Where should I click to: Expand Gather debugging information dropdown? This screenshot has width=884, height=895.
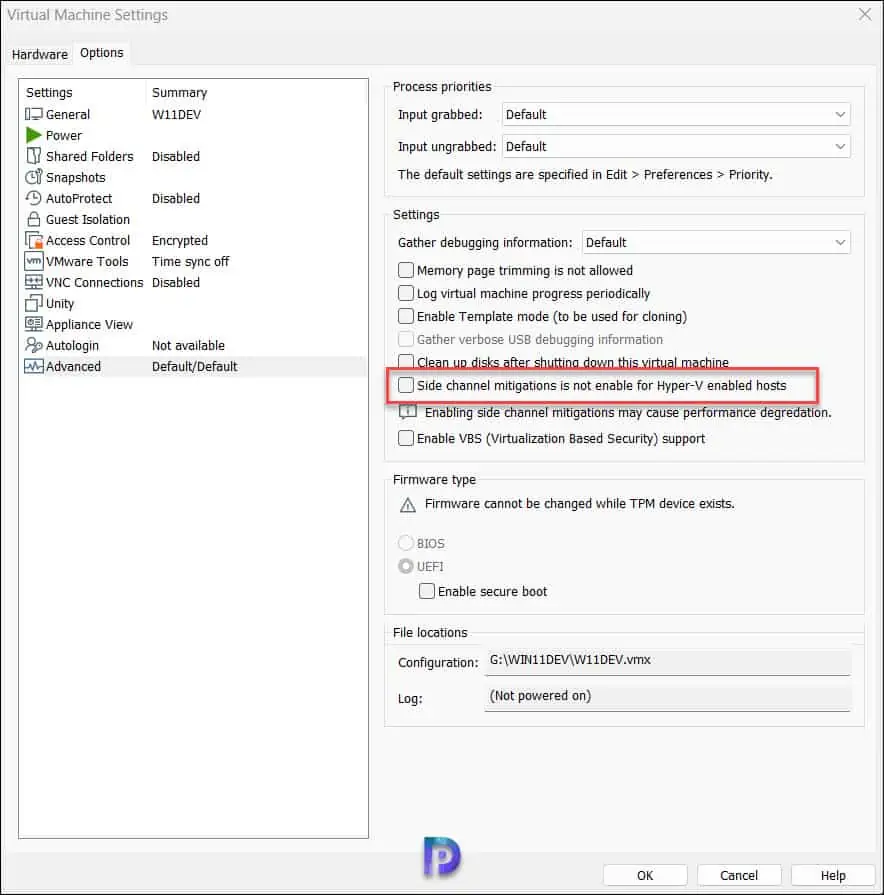point(716,242)
